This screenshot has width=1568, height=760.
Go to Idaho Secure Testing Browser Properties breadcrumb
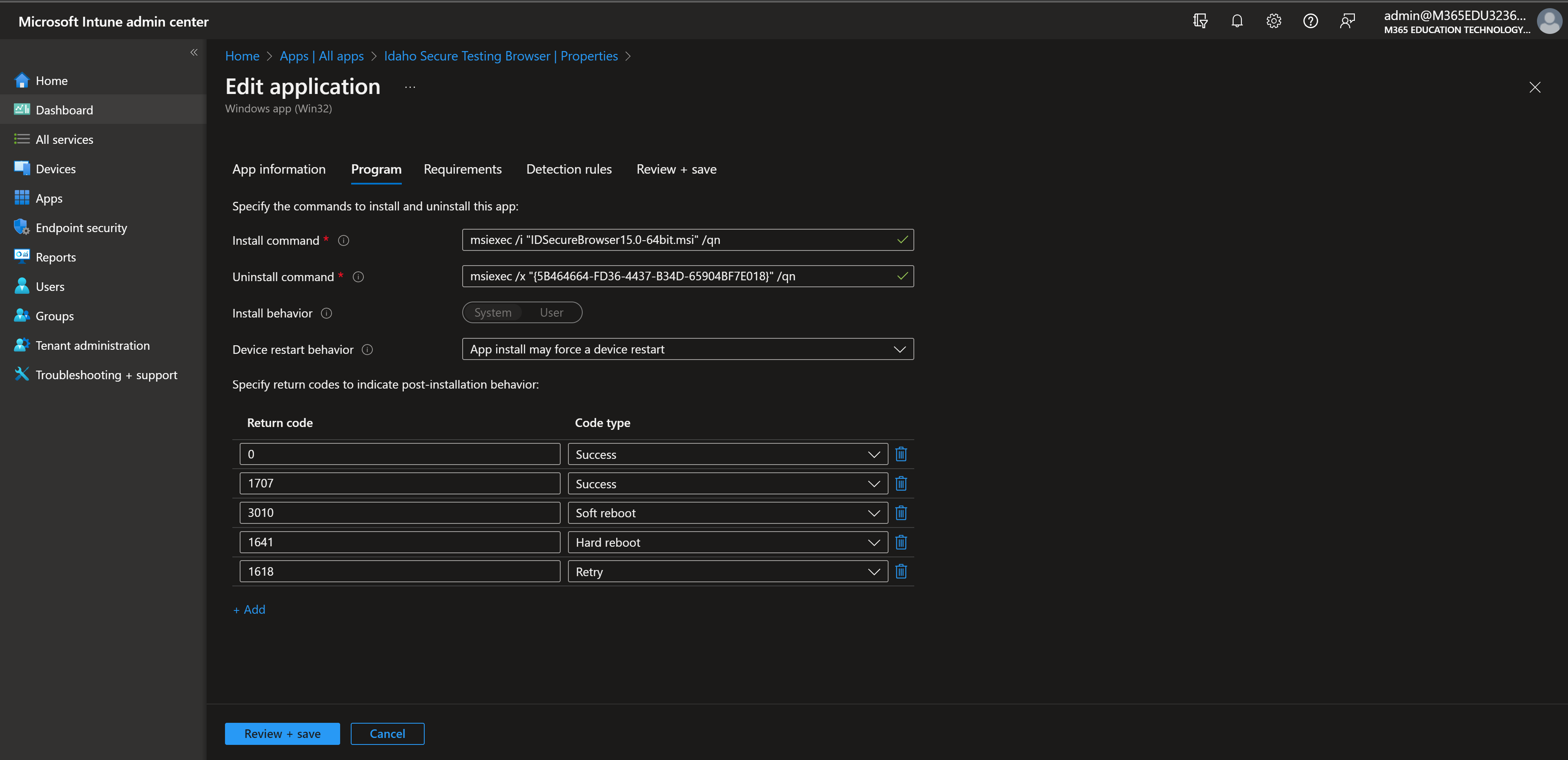click(501, 56)
